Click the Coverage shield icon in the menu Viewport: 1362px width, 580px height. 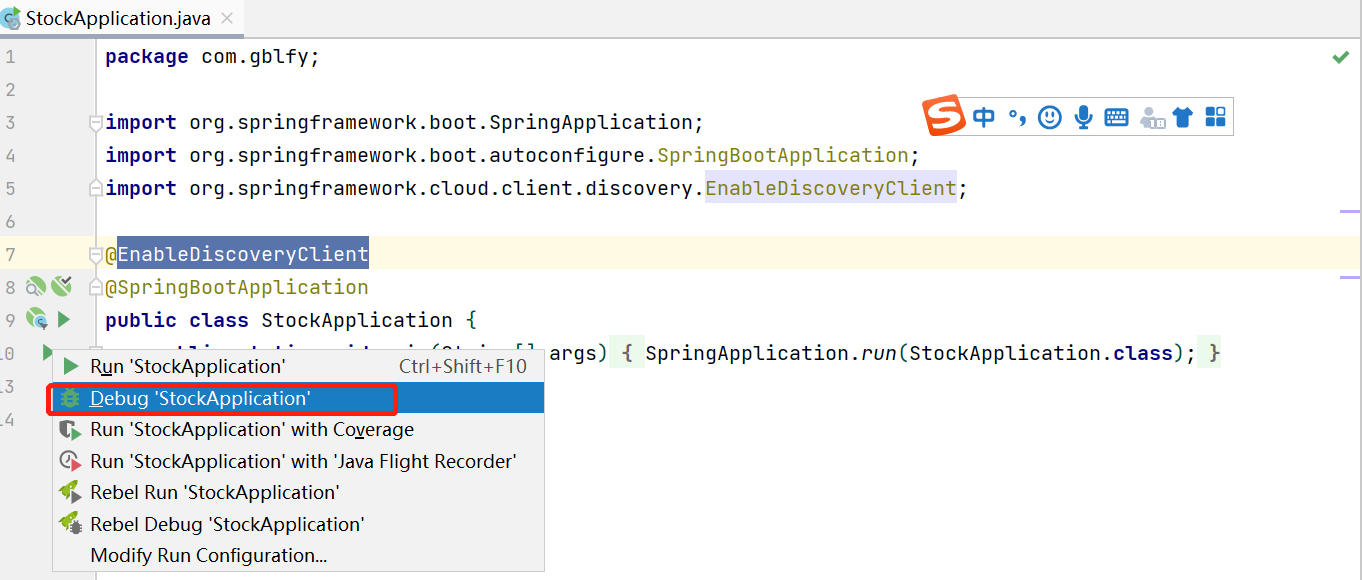click(x=70, y=430)
